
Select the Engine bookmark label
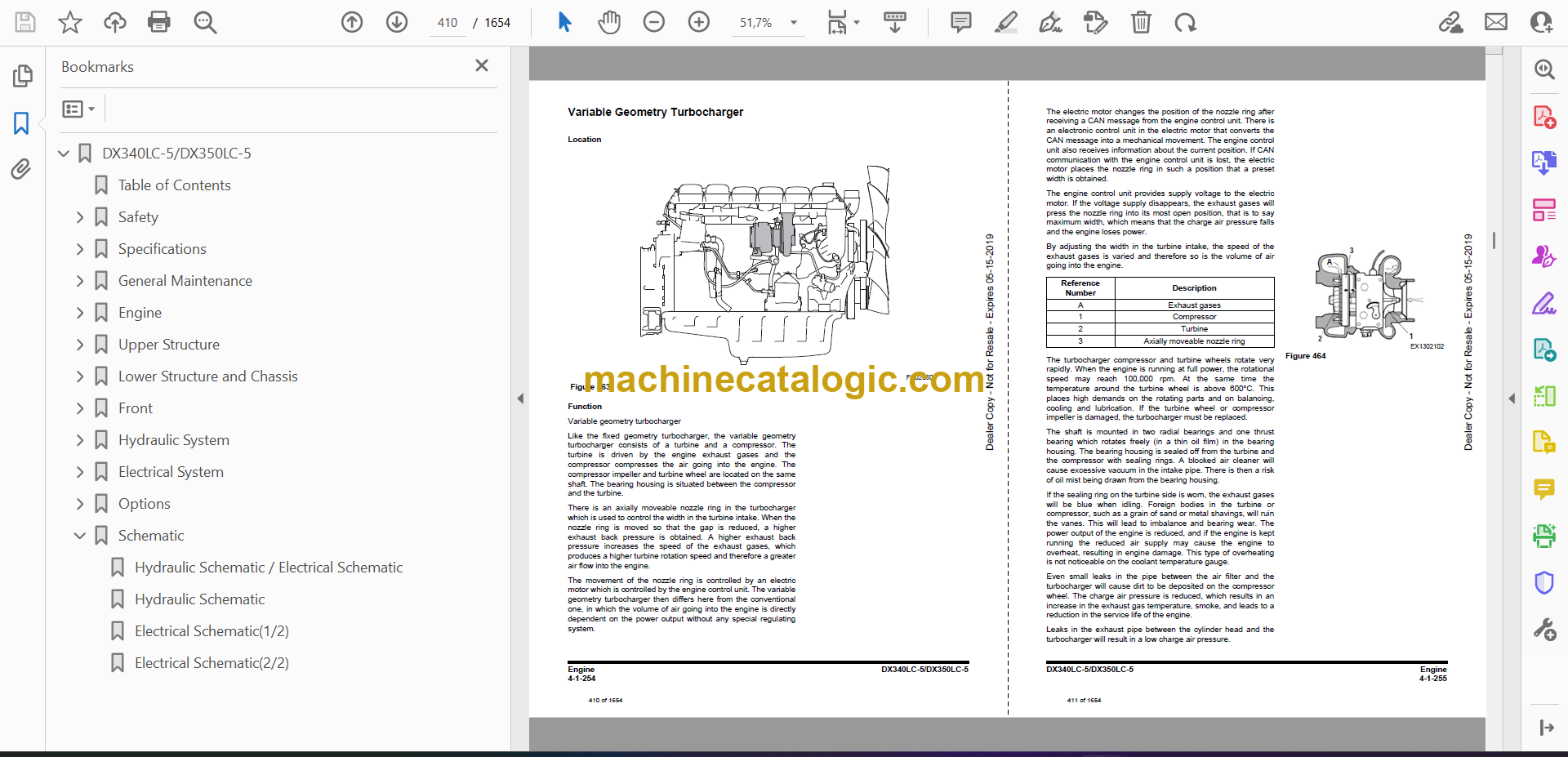[140, 313]
